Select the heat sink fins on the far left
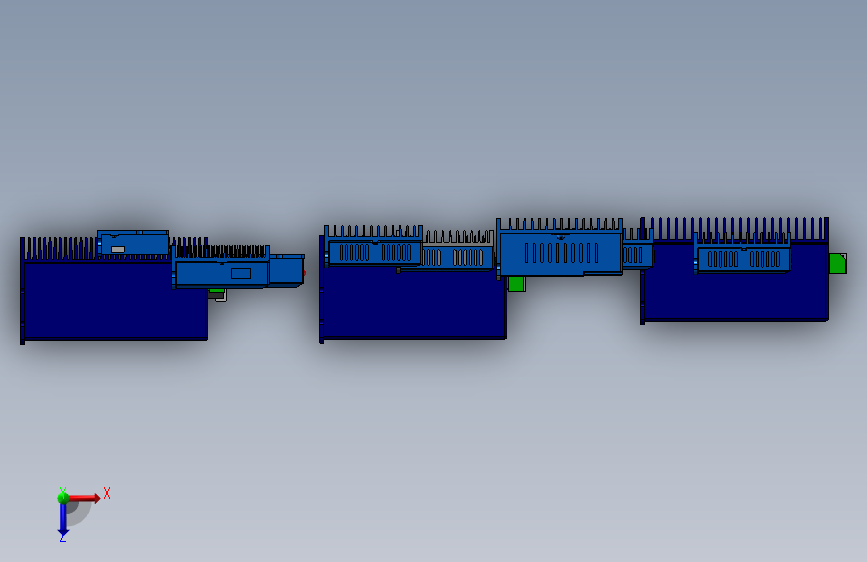The image size is (867, 562). click(60, 249)
